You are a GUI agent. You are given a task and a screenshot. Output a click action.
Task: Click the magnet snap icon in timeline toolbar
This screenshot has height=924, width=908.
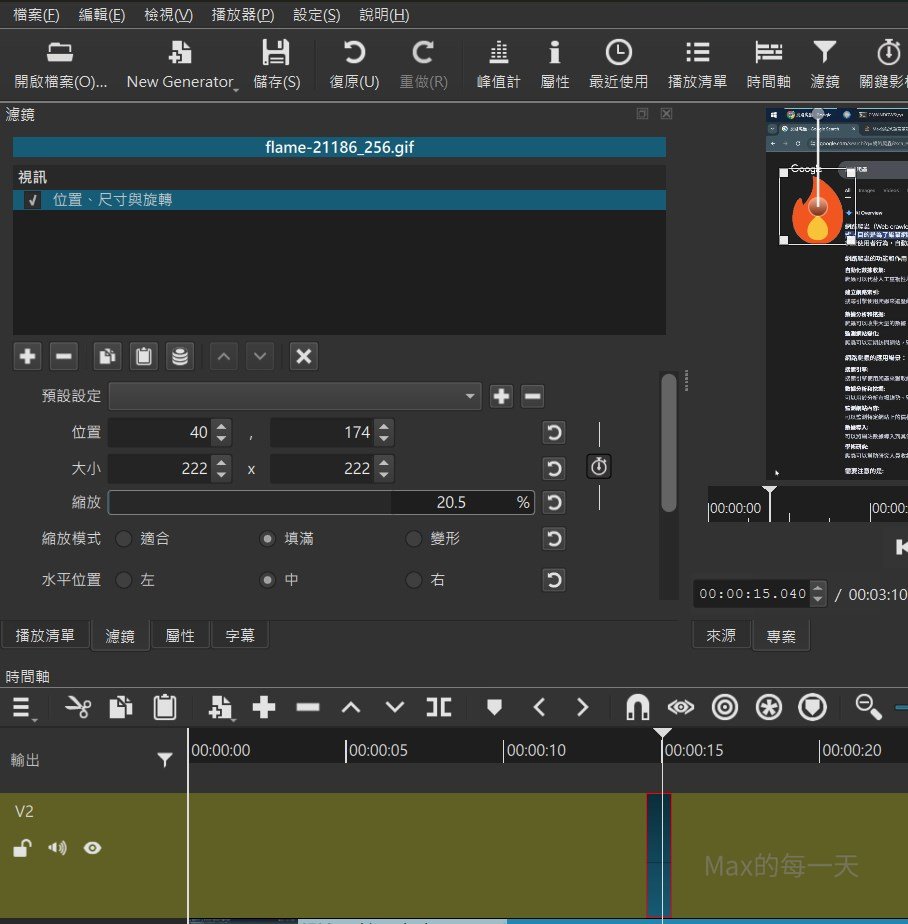point(637,708)
